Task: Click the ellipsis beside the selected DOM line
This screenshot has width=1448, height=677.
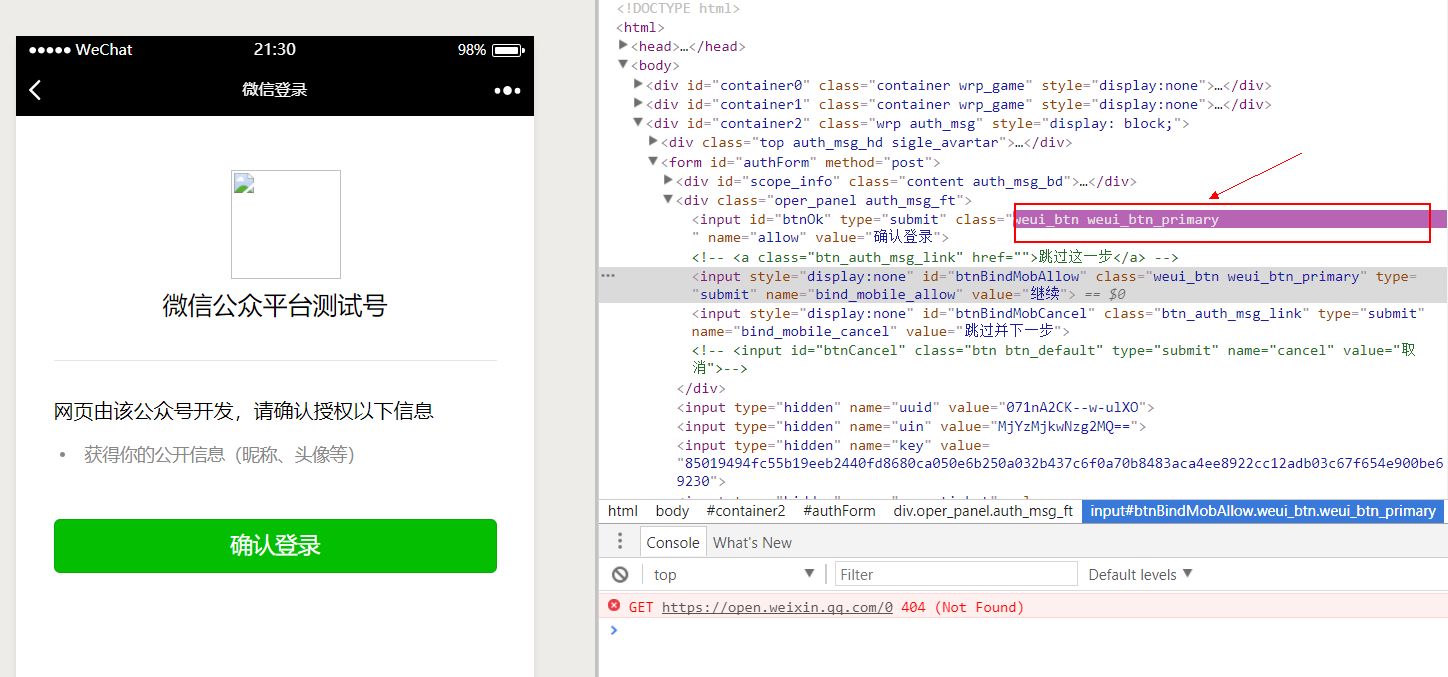Action: [608, 275]
